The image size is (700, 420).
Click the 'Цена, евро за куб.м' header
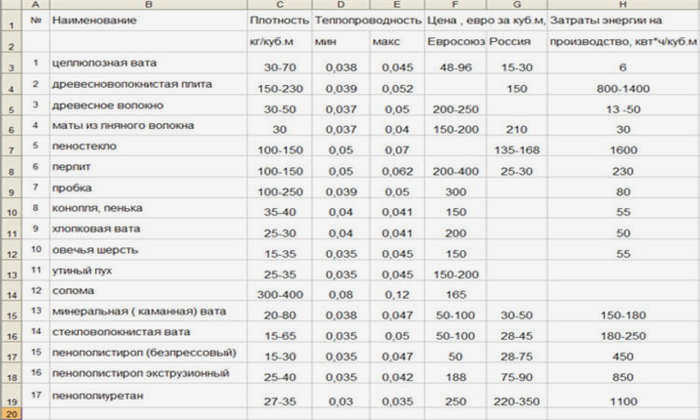point(486,21)
